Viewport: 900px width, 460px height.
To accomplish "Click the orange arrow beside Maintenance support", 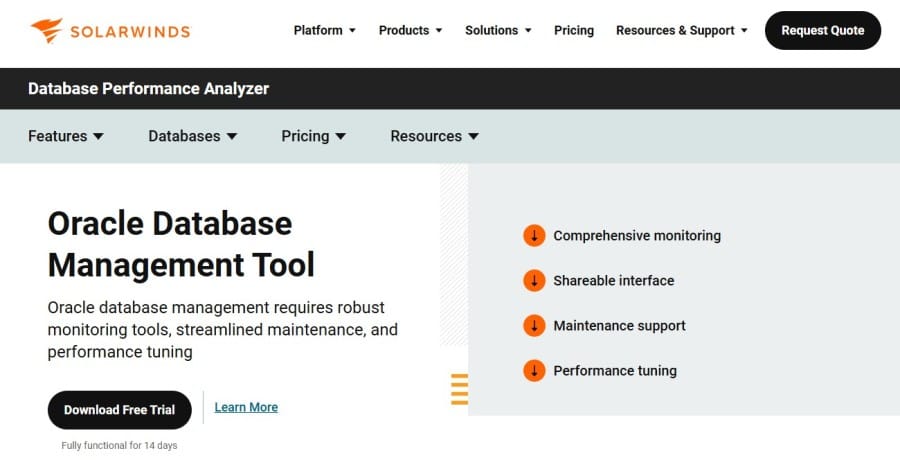I will 534,326.
